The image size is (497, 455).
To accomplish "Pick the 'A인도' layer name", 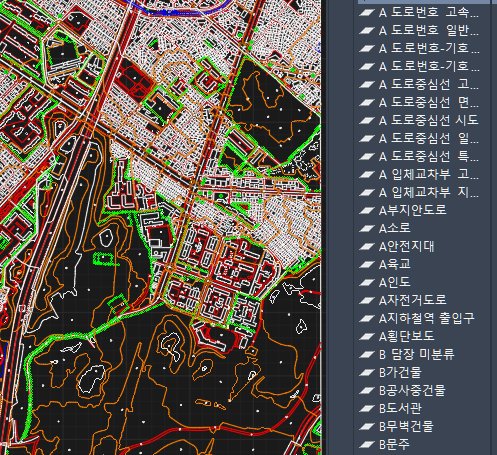I will 394,283.
